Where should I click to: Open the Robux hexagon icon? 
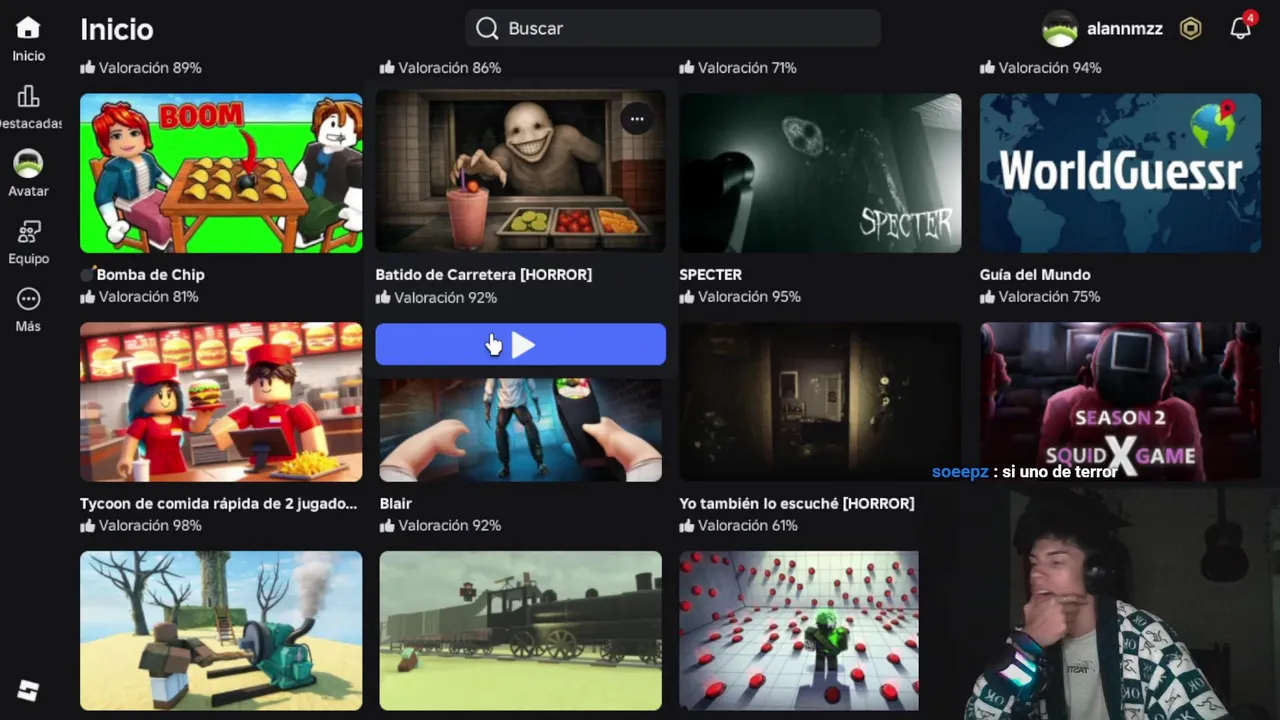point(1190,29)
